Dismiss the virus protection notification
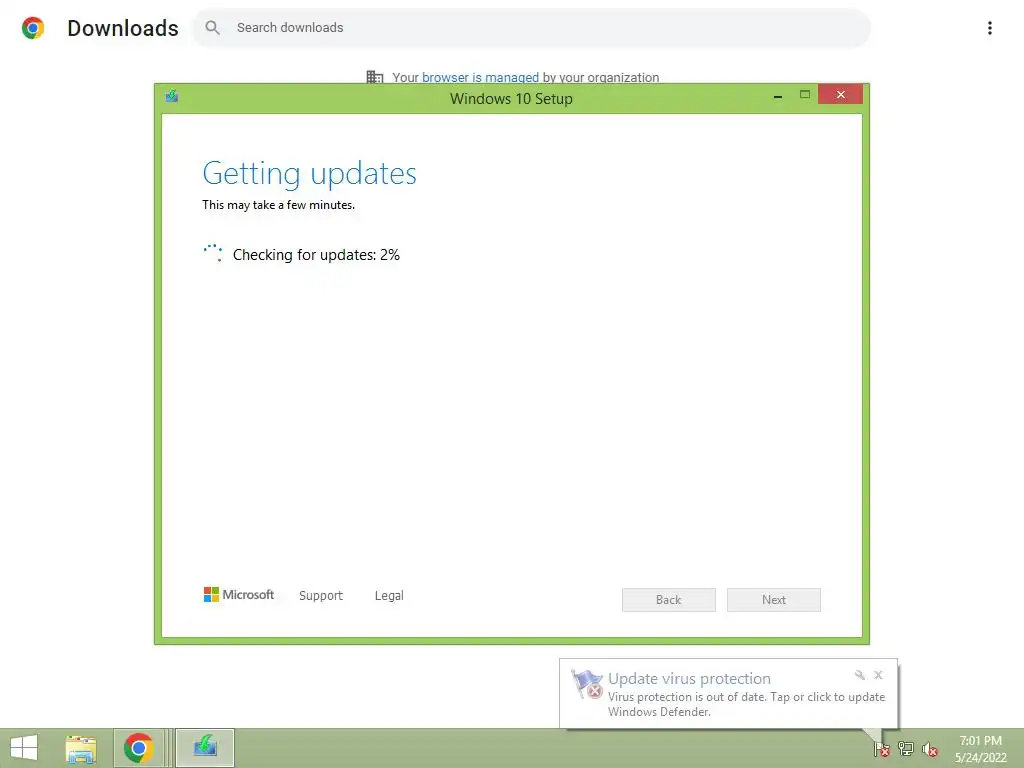Image resolution: width=1024 pixels, height=768 pixels. click(x=878, y=675)
